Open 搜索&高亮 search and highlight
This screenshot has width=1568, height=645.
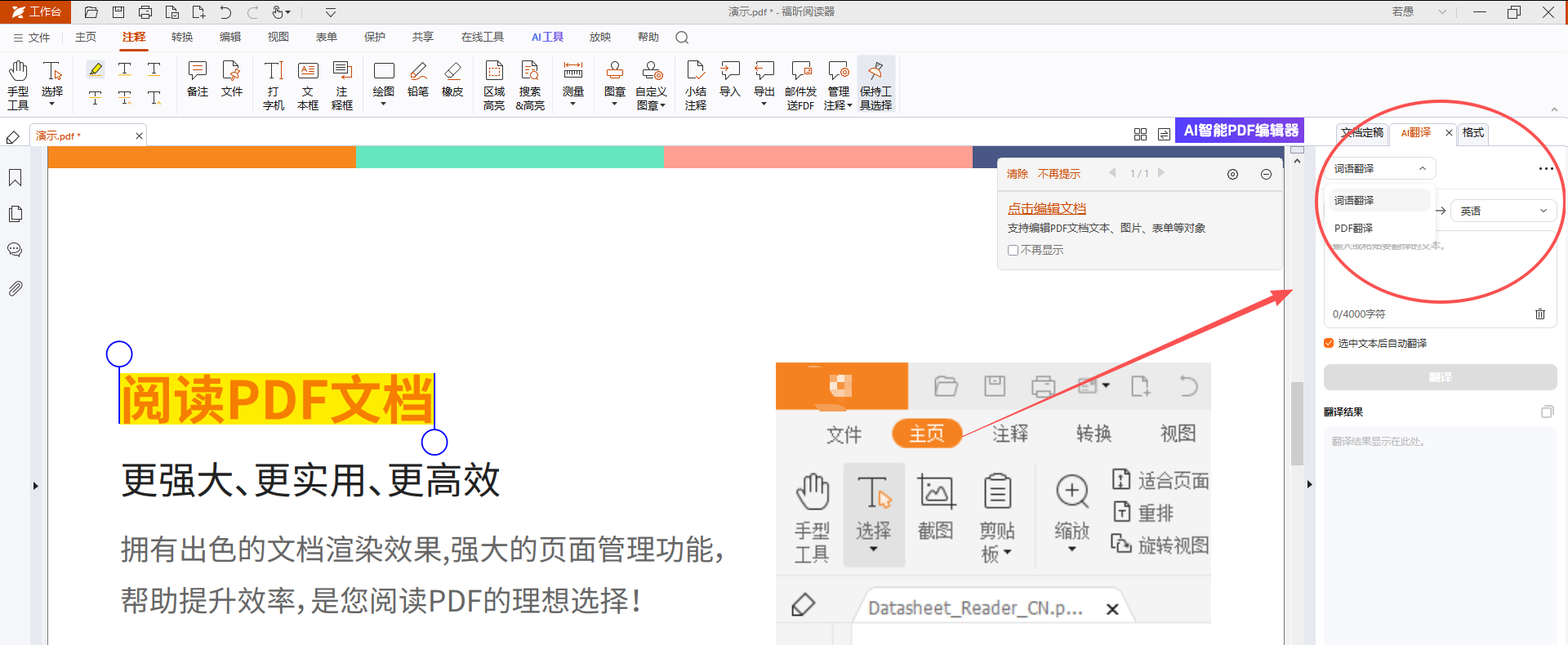point(530,84)
